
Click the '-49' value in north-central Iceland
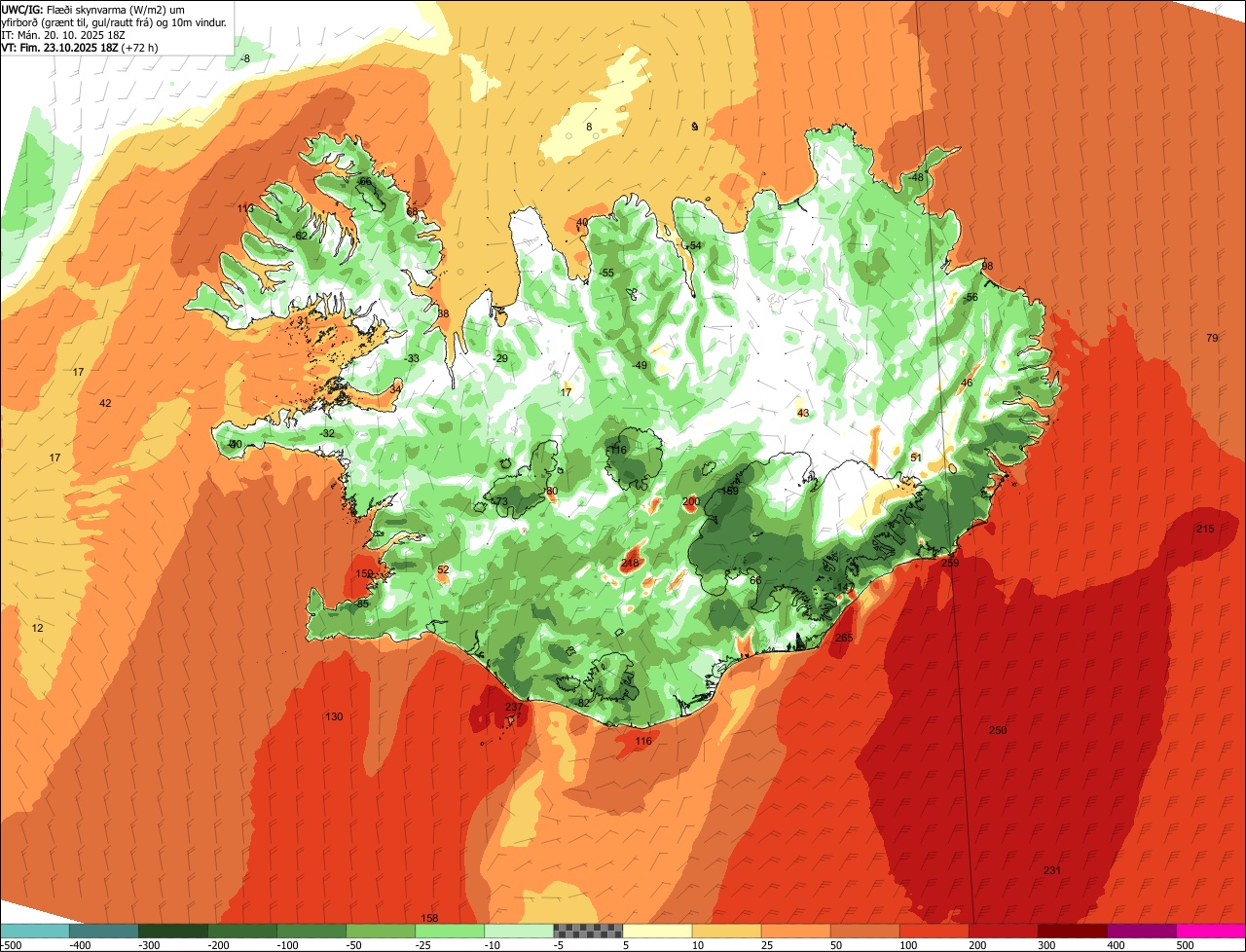click(639, 365)
